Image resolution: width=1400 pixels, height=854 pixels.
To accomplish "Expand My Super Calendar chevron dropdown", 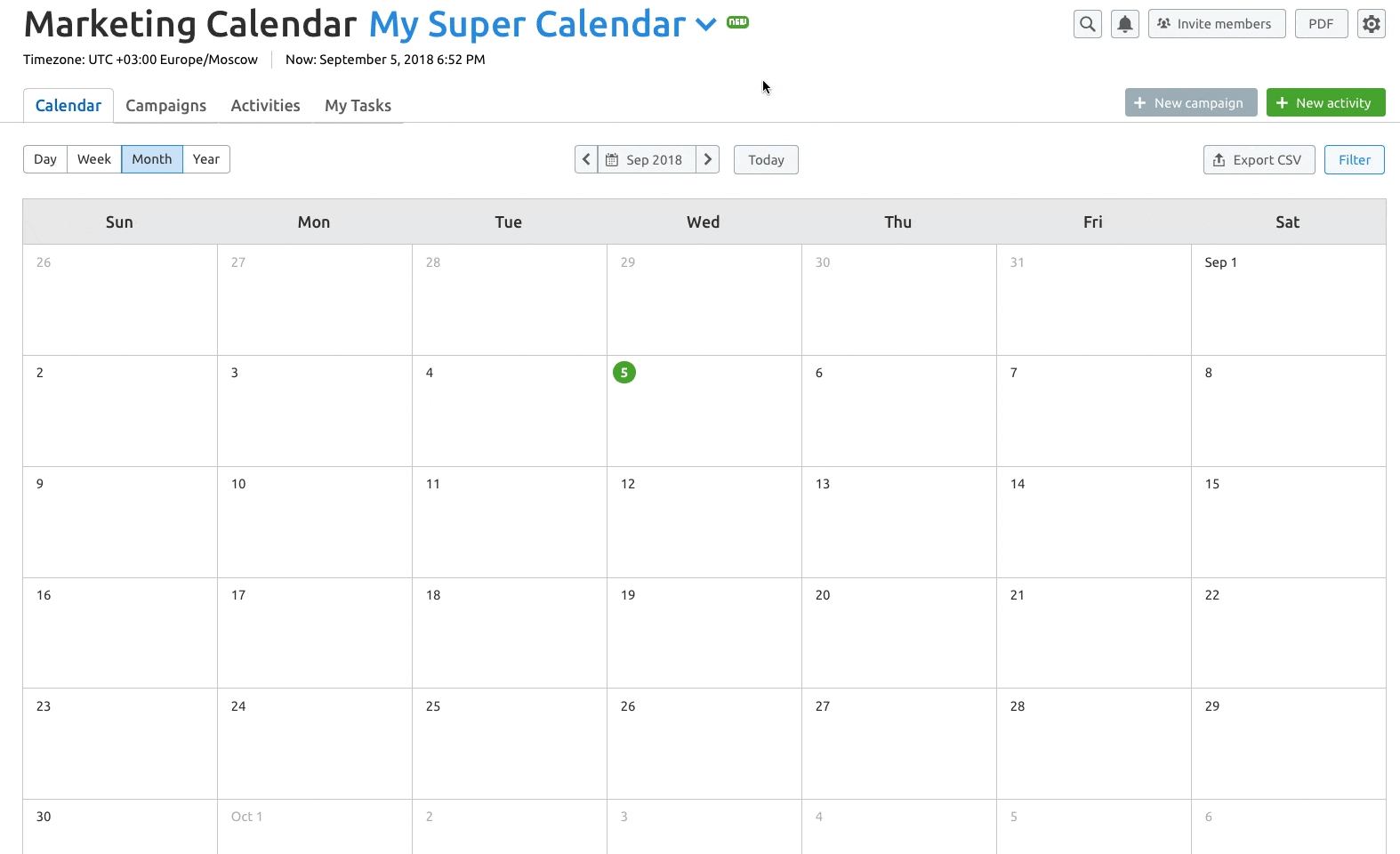I will click(705, 25).
